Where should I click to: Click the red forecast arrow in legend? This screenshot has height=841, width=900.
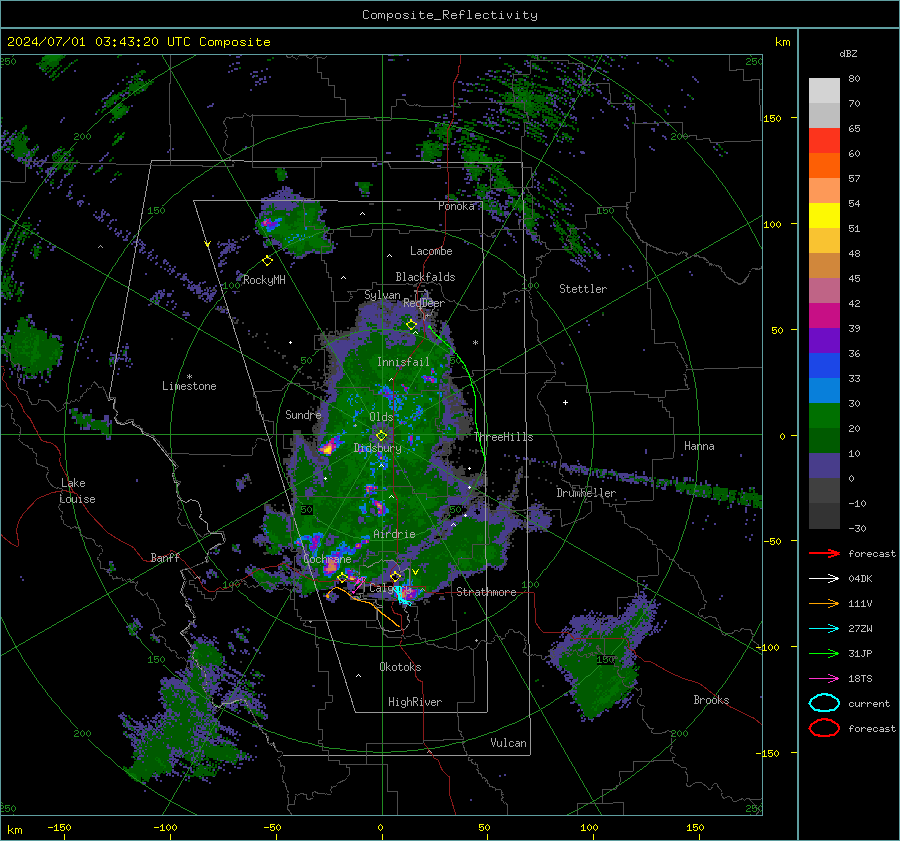pos(824,553)
